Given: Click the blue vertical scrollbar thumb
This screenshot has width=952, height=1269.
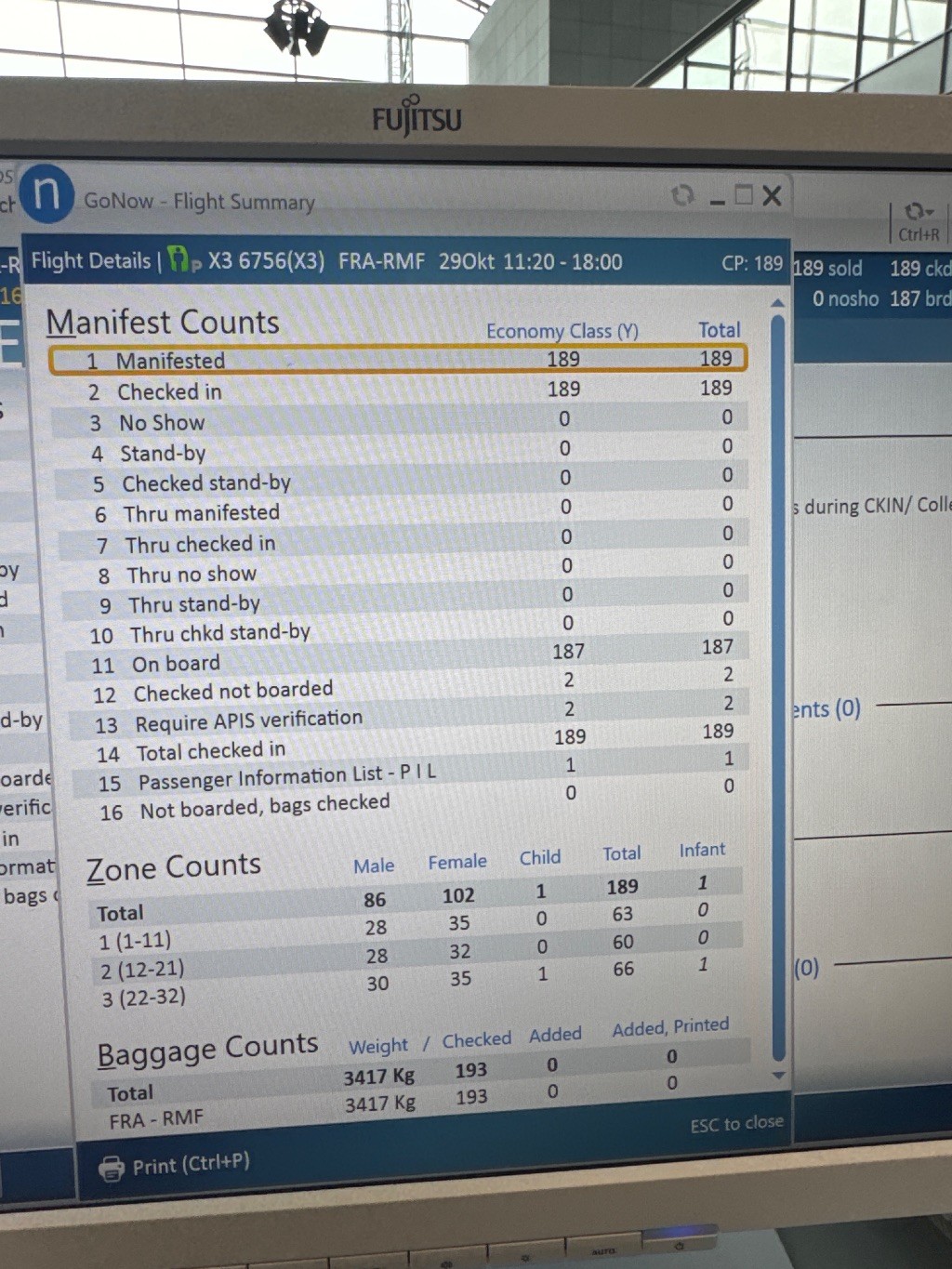Looking at the screenshot, I should [777, 688].
